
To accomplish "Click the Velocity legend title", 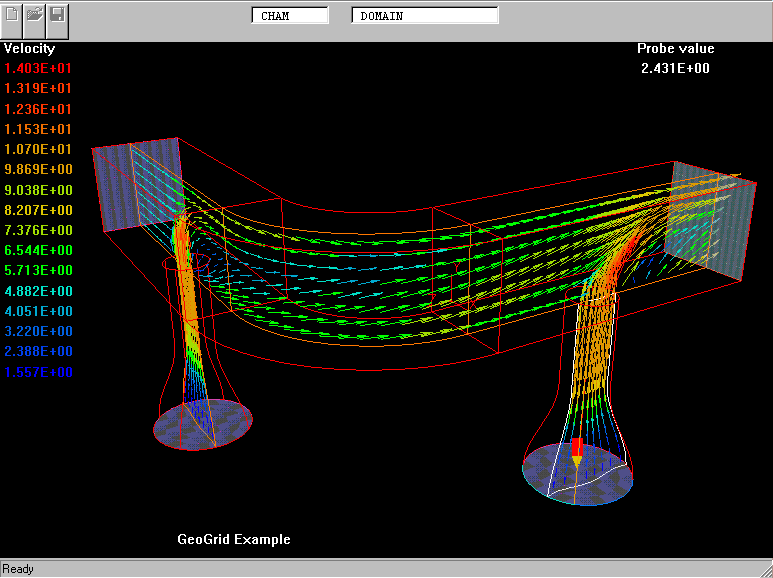I will click(x=30, y=48).
